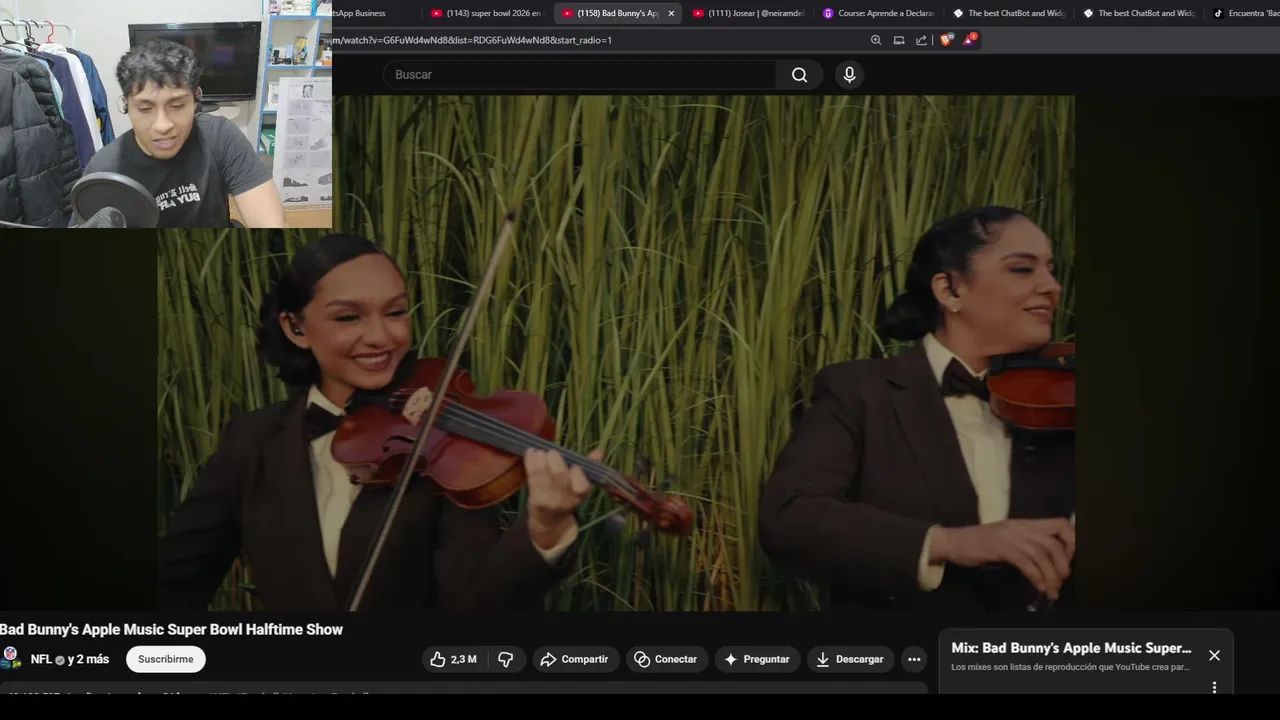Click the Conectar button
1280x720 pixels.
[667, 659]
